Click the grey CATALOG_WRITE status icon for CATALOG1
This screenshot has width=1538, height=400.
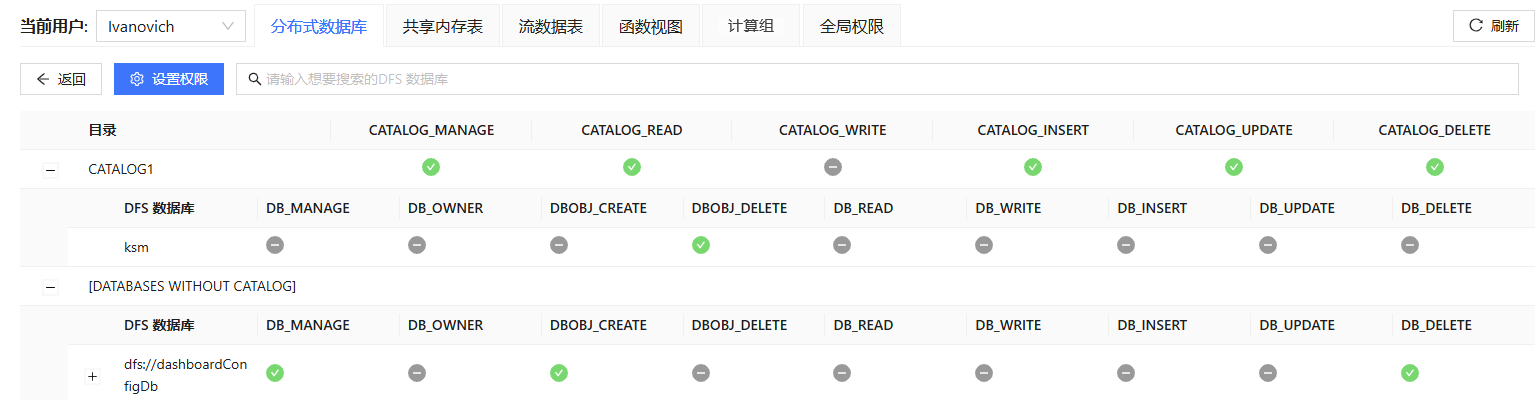(832, 167)
